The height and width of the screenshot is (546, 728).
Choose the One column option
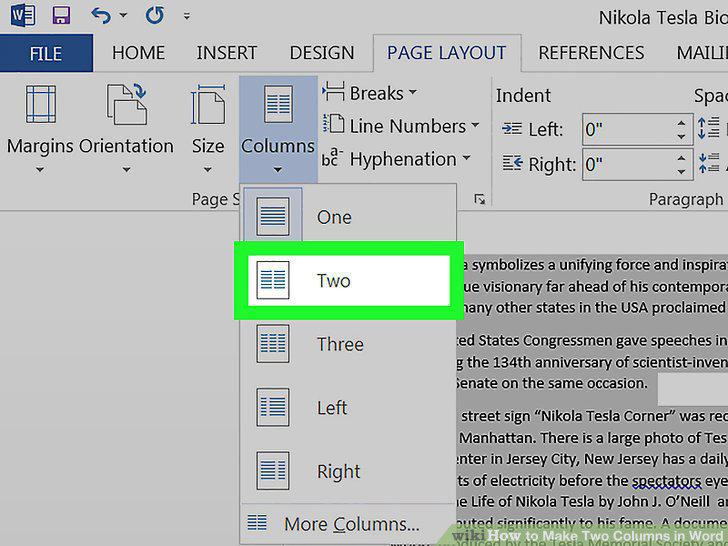point(349,217)
